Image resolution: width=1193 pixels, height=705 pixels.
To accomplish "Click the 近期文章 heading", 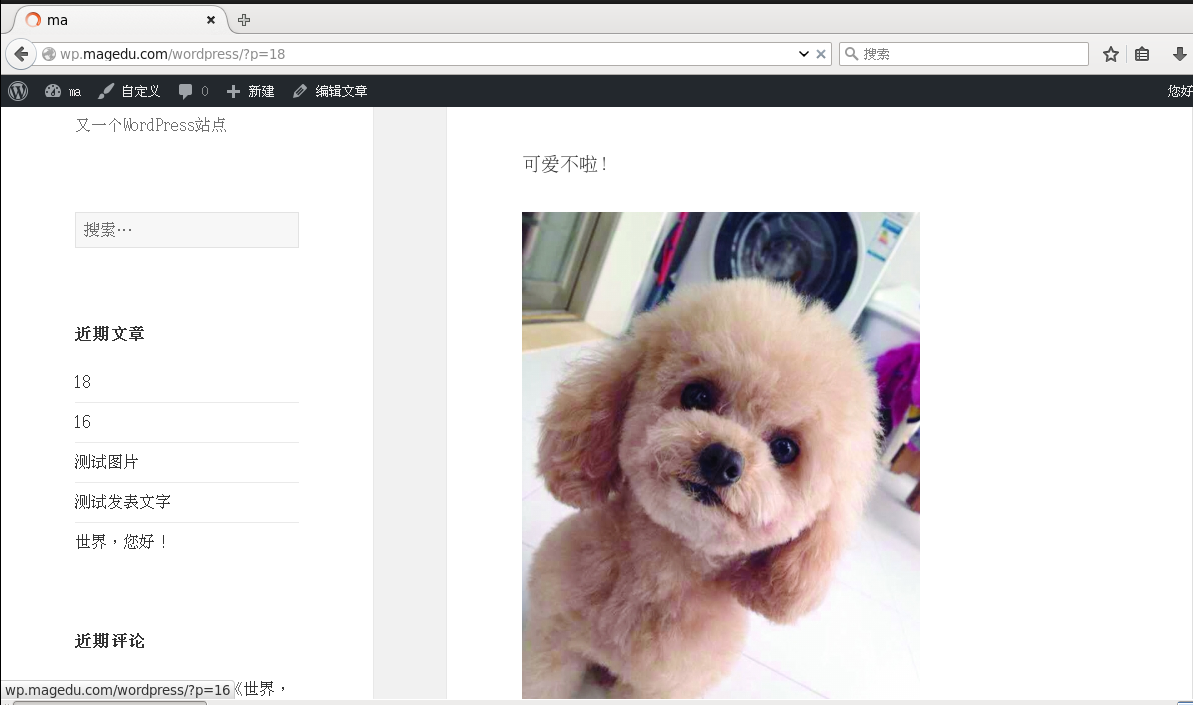I will 110,334.
